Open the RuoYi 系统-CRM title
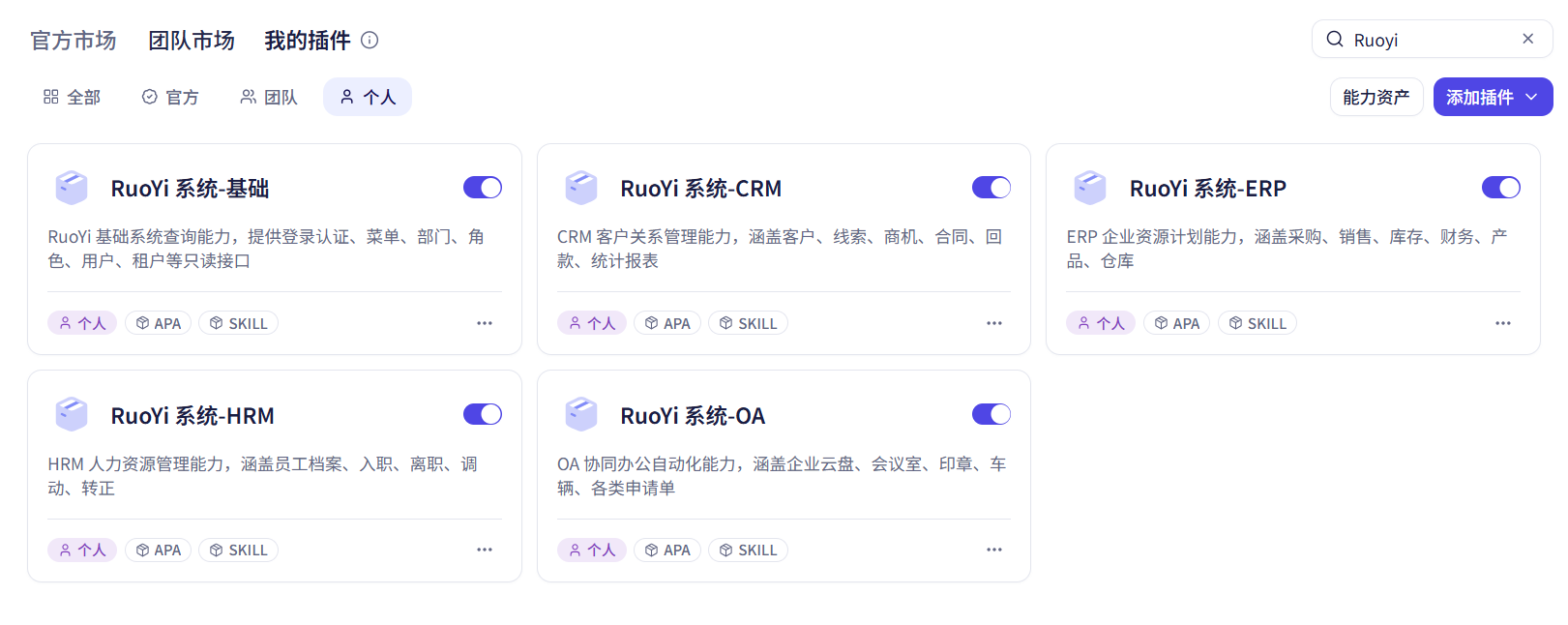The width and height of the screenshot is (1568, 625). (x=701, y=189)
